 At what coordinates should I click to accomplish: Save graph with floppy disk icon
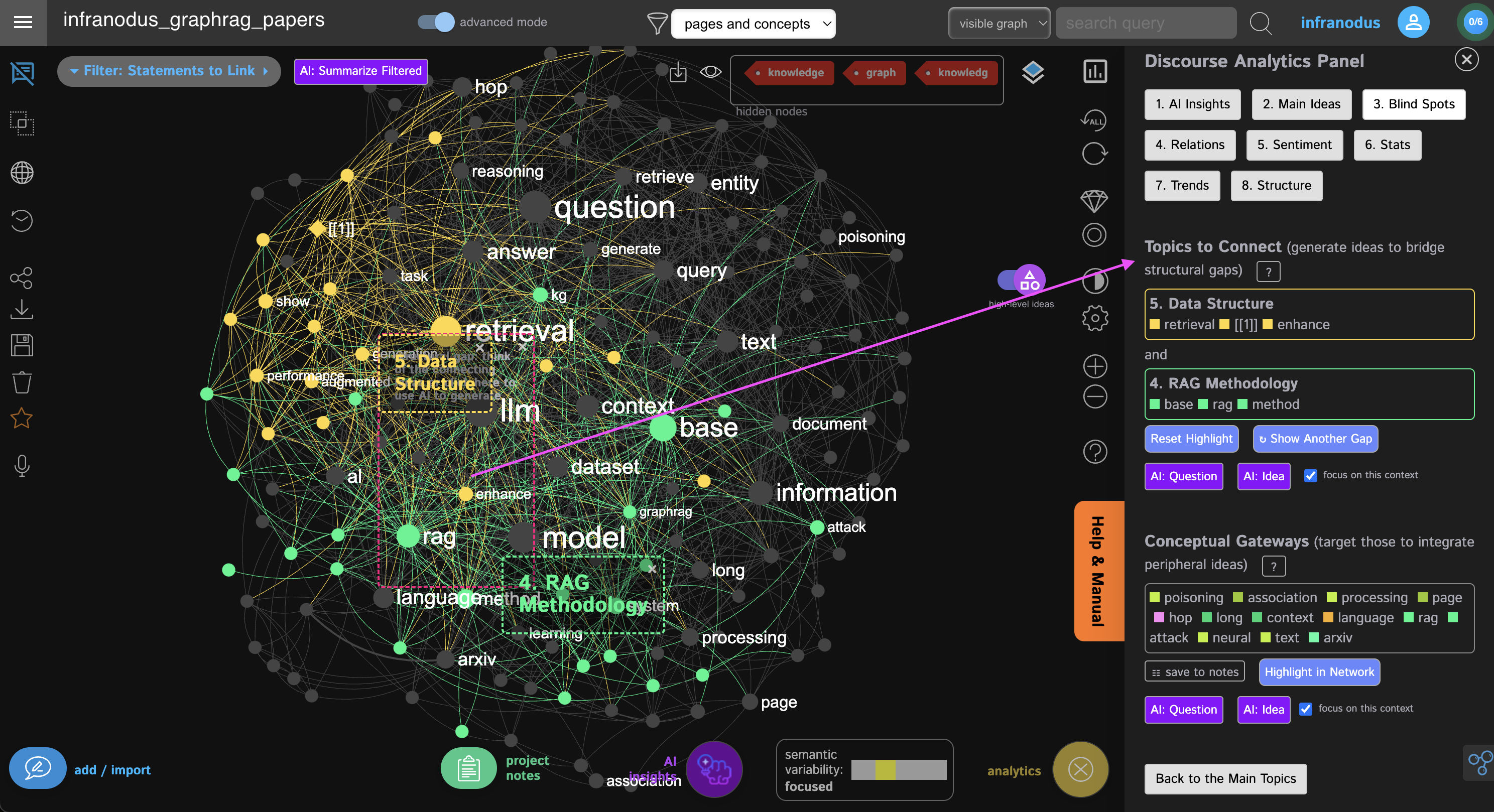tap(22, 345)
